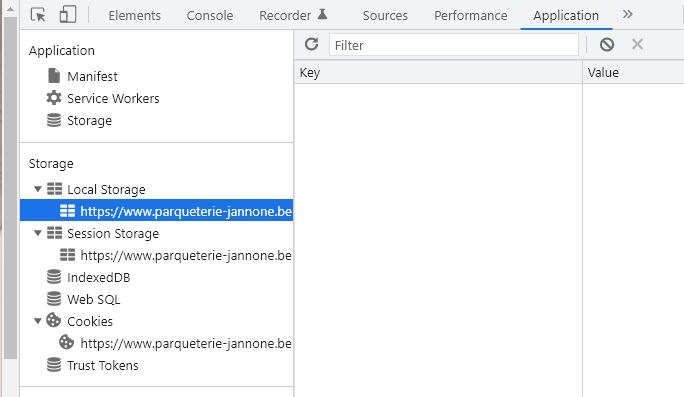684x397 pixels.
Task: Show more tabs with the chevron
Action: [627, 14]
